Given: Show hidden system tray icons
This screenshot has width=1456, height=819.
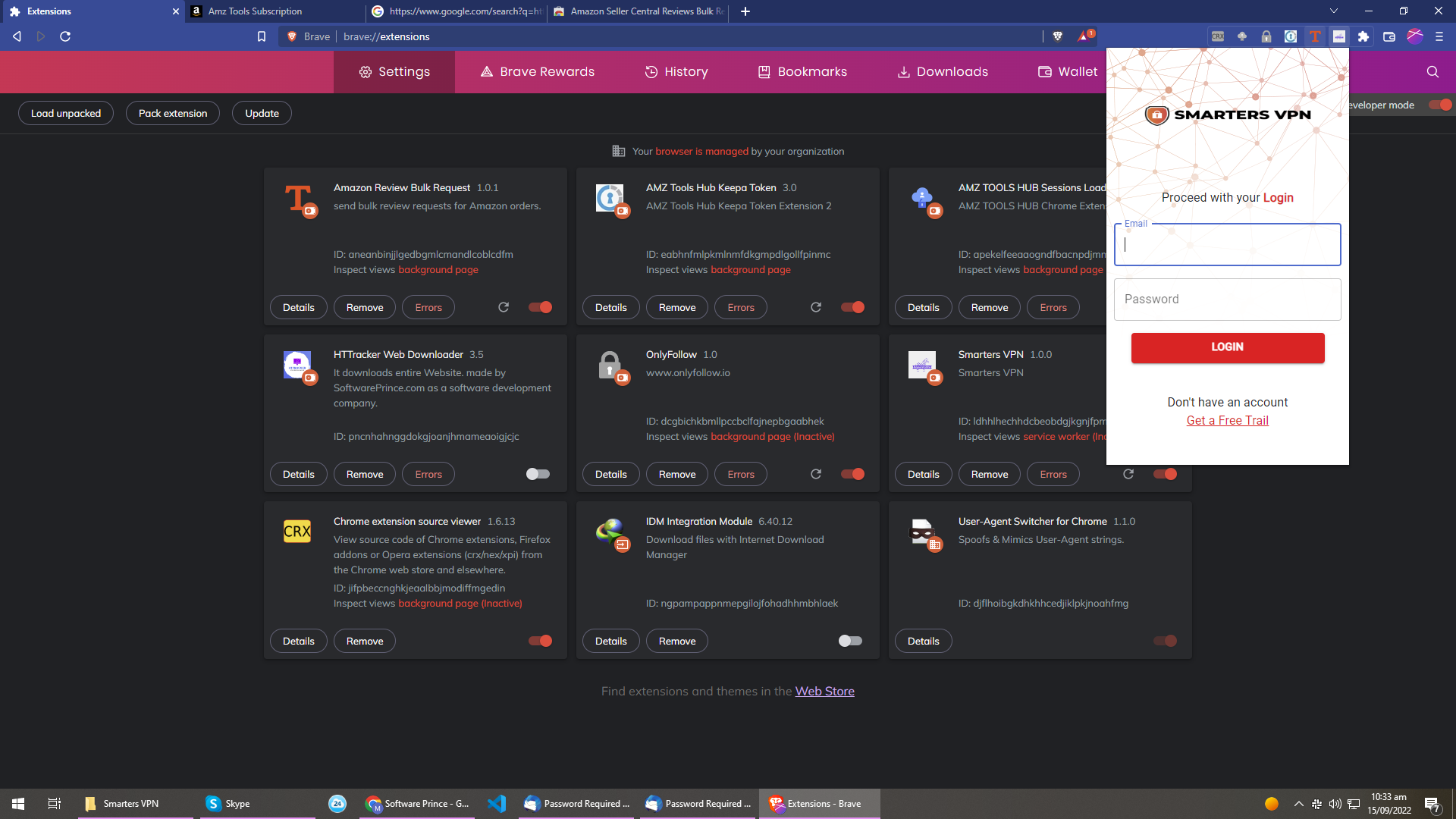Looking at the screenshot, I should pos(1299,804).
